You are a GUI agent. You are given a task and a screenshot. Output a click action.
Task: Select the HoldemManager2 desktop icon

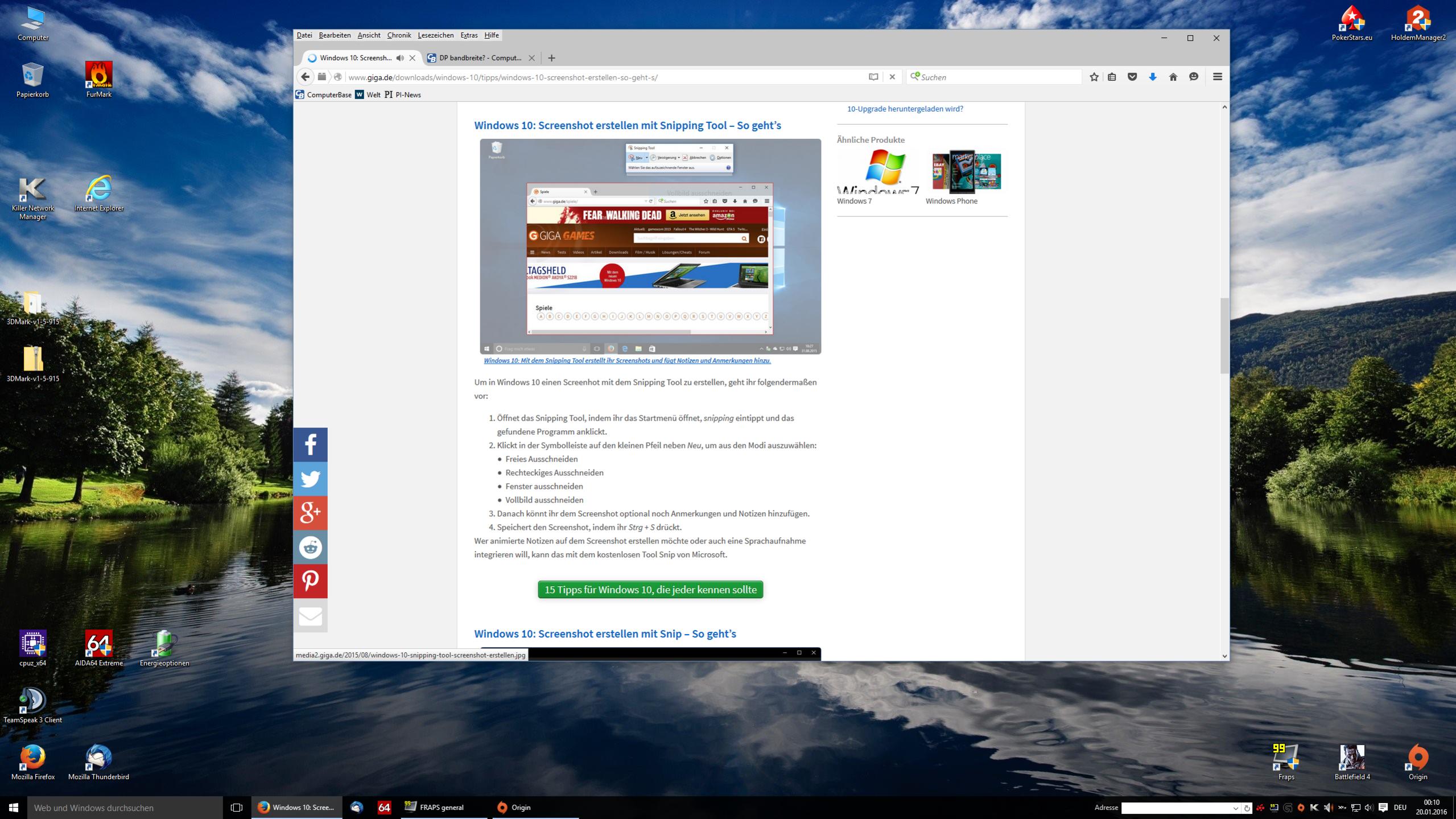click(x=1418, y=23)
